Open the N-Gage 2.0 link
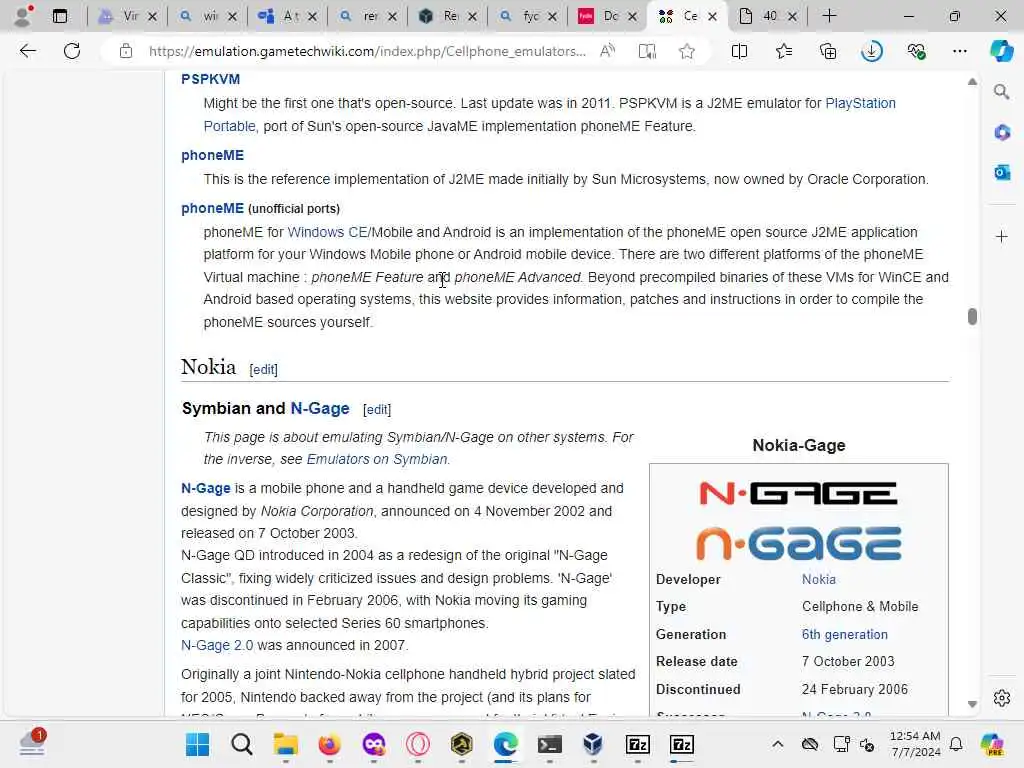This screenshot has height=768, width=1024. pyautogui.click(x=217, y=645)
